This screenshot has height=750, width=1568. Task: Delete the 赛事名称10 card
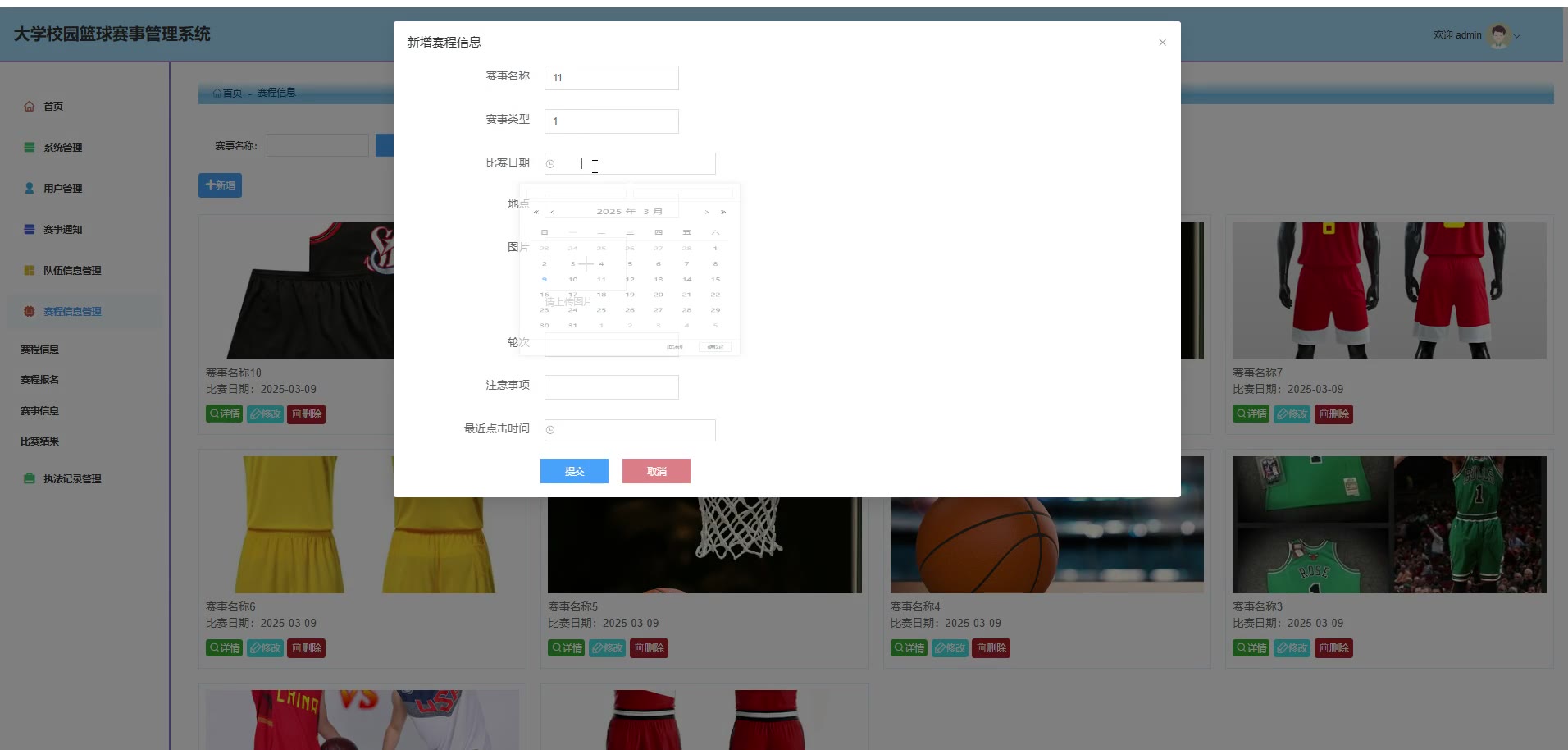click(306, 414)
